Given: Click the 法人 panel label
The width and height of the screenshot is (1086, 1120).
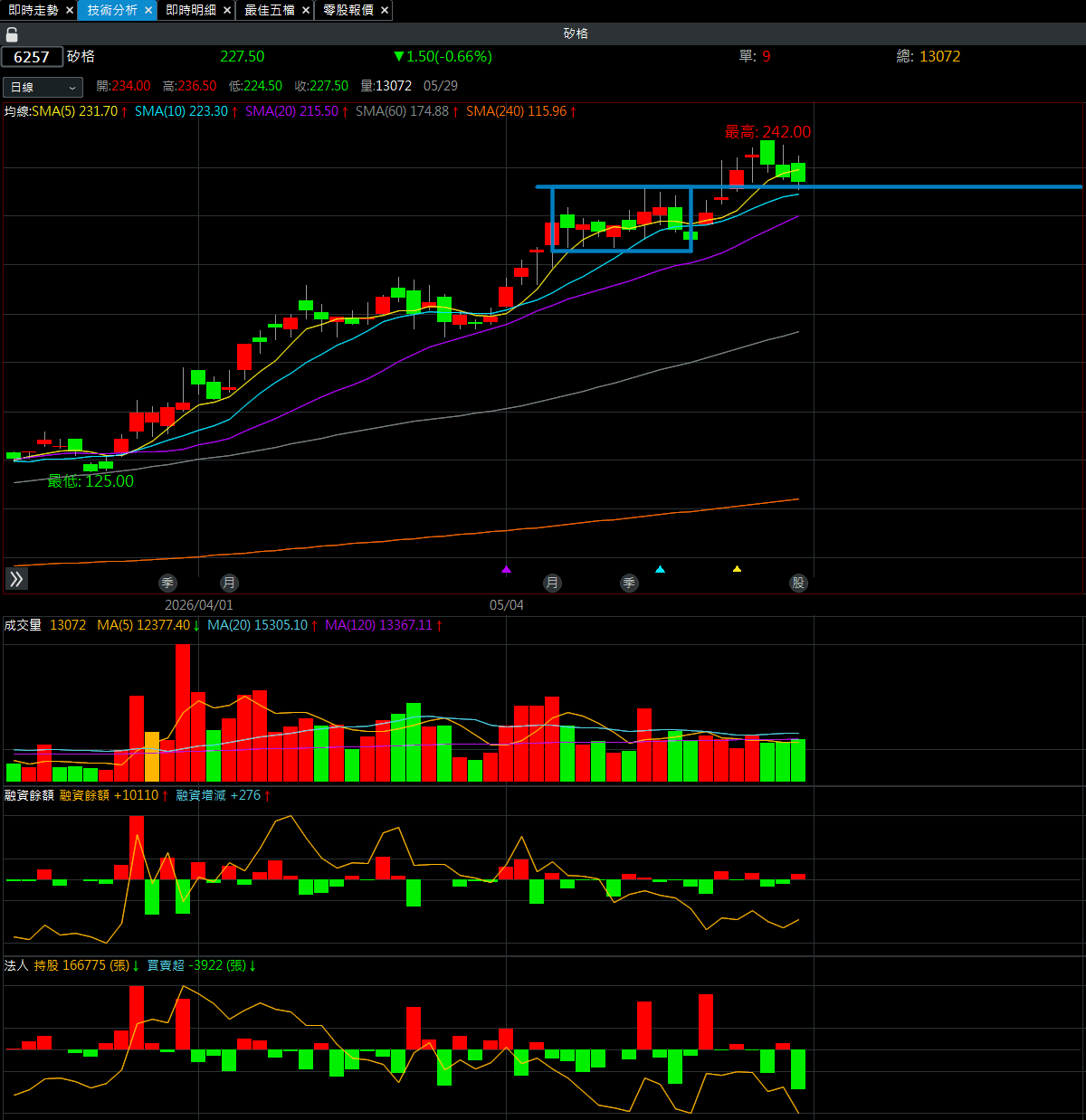Looking at the screenshot, I should point(16,965).
